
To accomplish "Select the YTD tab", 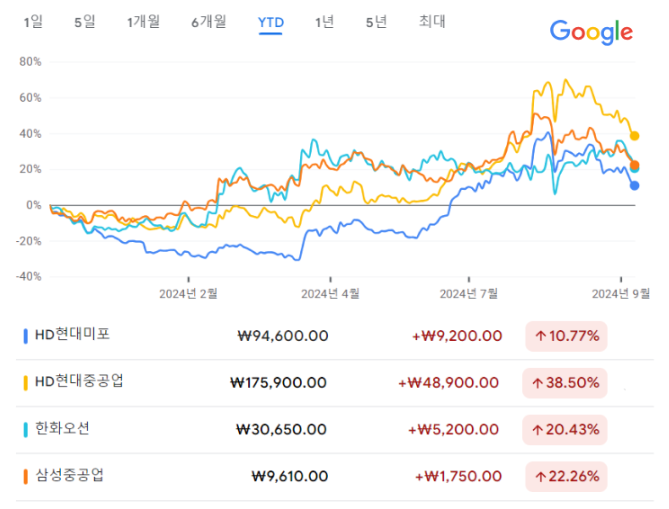I will [x=271, y=23].
